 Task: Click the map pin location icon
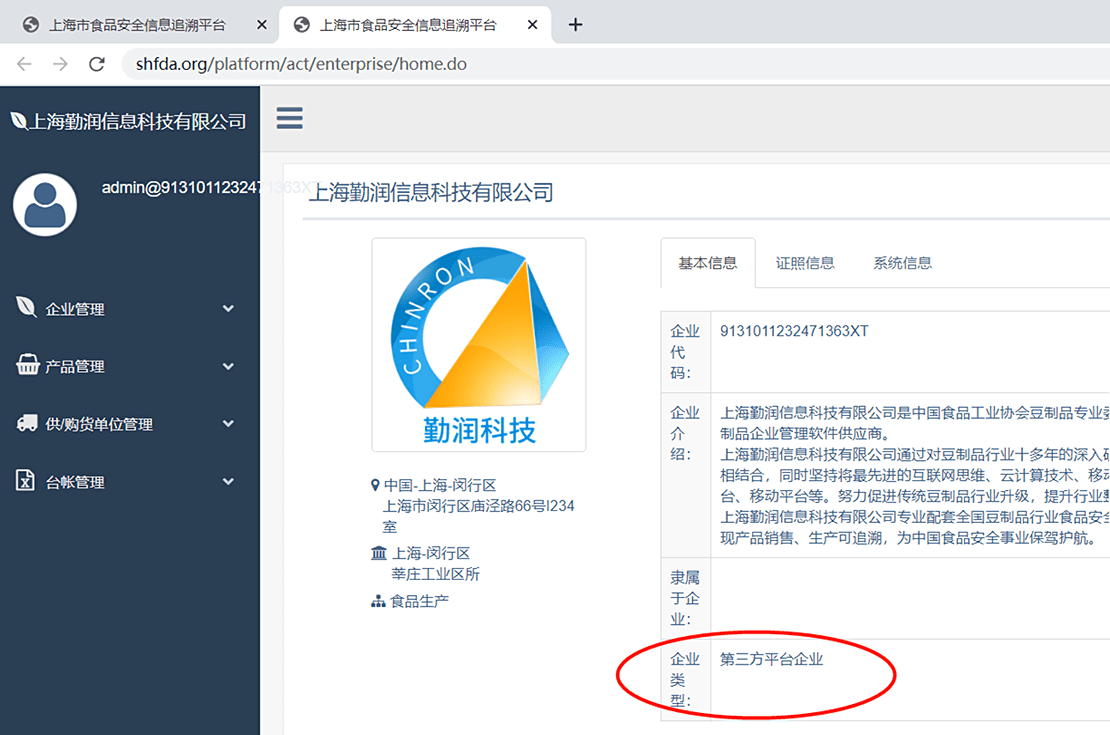click(375, 485)
